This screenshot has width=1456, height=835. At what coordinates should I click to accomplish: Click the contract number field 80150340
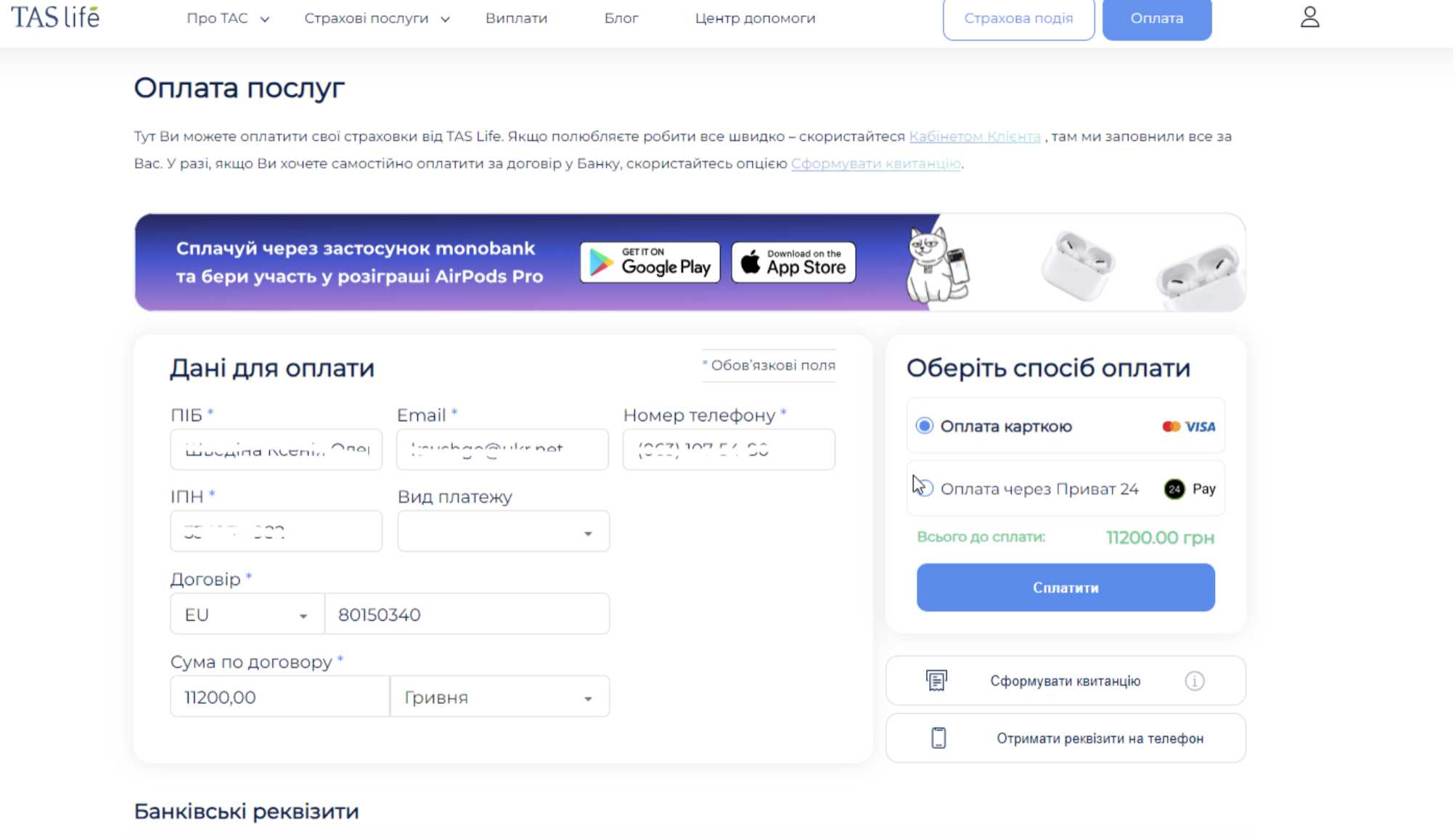click(467, 614)
